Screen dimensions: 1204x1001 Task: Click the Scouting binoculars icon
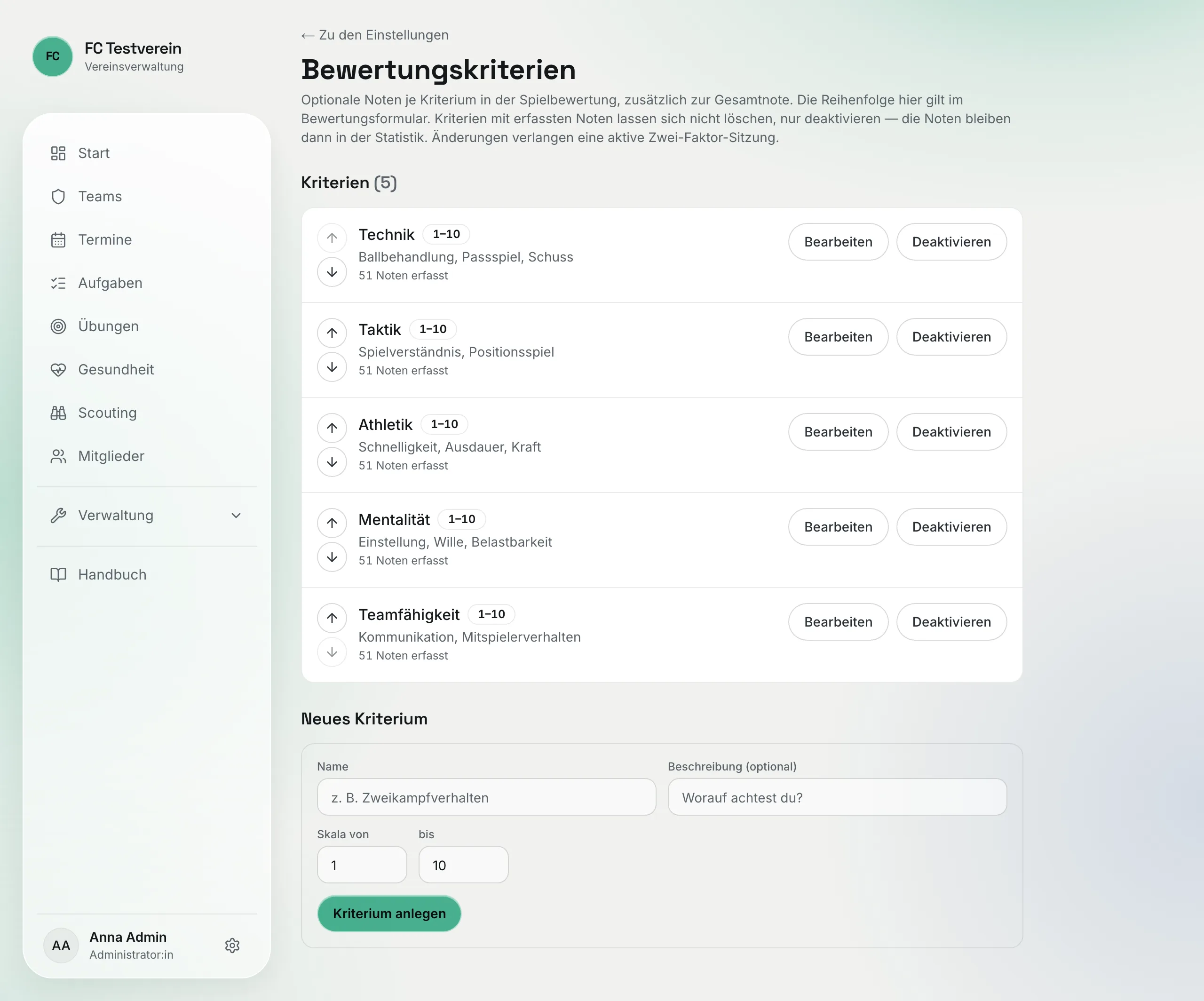(x=58, y=413)
